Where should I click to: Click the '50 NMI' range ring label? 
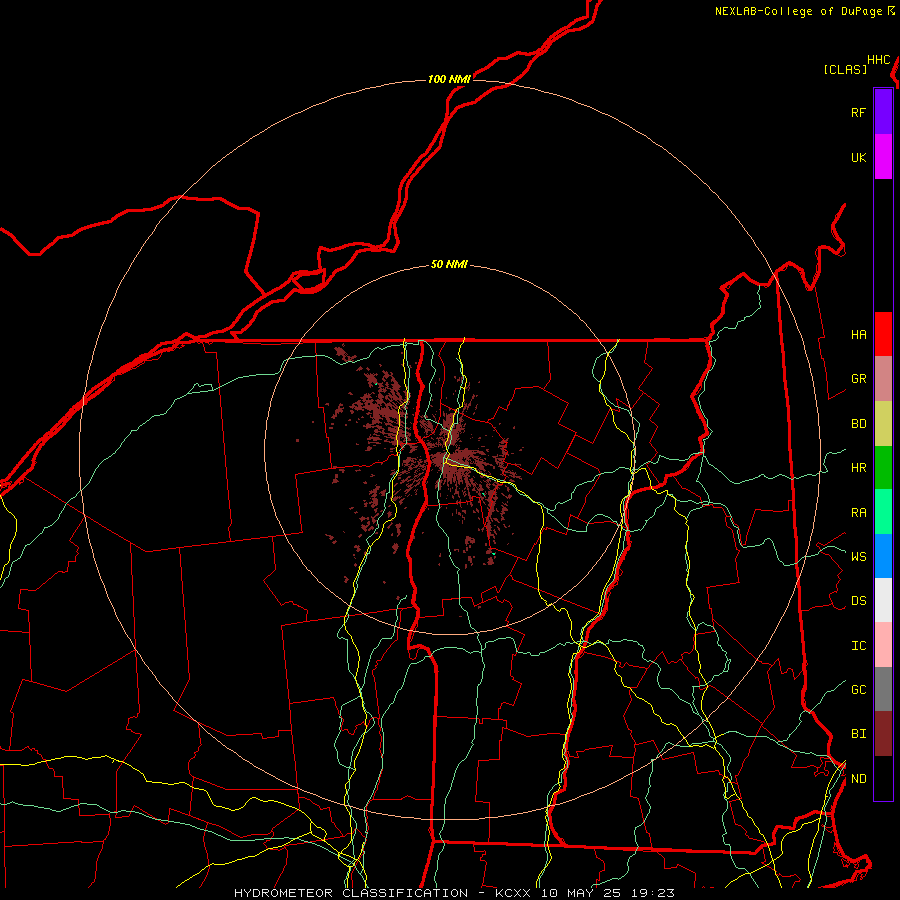point(449,264)
